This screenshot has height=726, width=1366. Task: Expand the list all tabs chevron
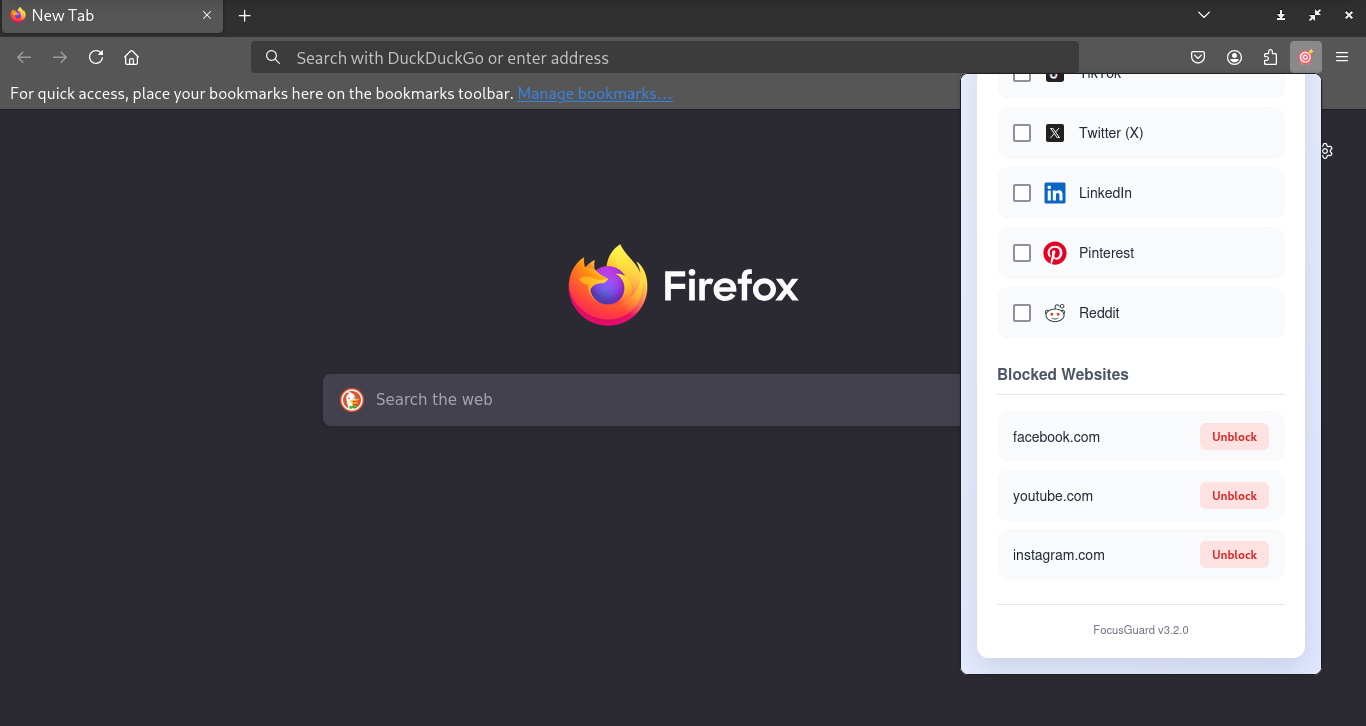(x=1204, y=16)
